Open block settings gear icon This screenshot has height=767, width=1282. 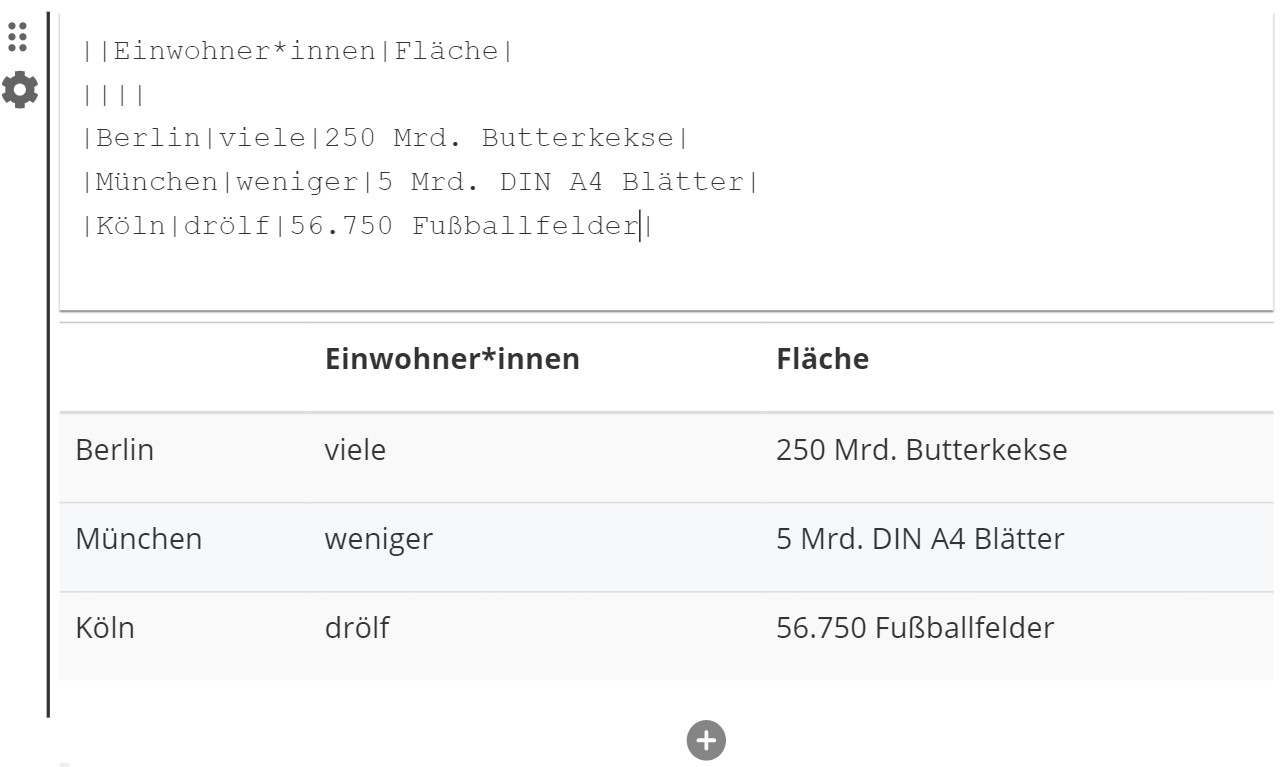click(19, 90)
